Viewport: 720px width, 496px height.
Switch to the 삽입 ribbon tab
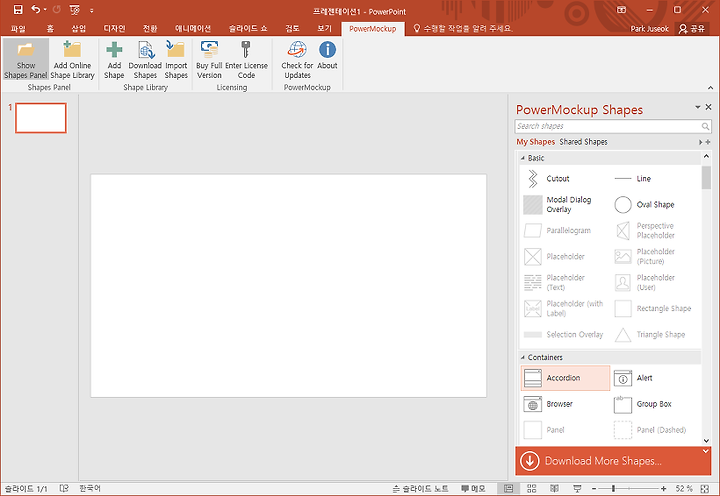(x=79, y=28)
